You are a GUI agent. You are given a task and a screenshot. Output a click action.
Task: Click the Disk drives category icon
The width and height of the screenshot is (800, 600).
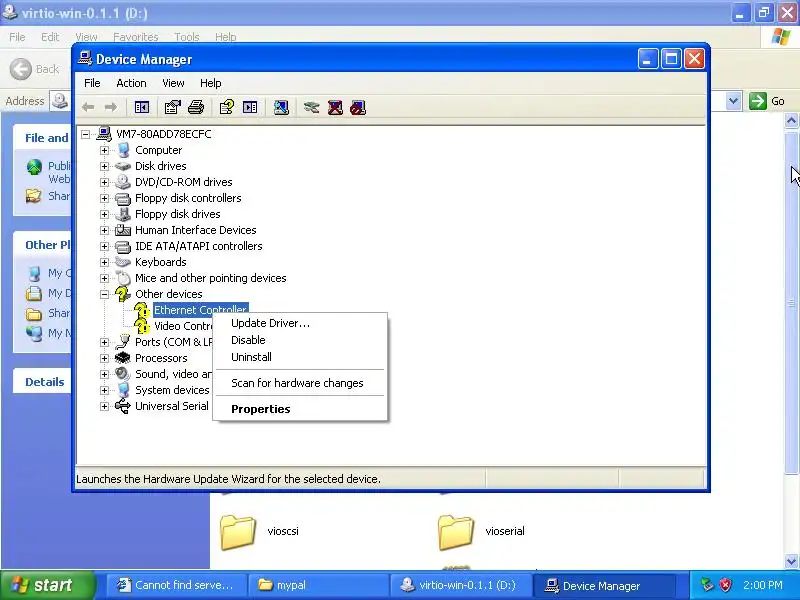[x=123, y=166]
